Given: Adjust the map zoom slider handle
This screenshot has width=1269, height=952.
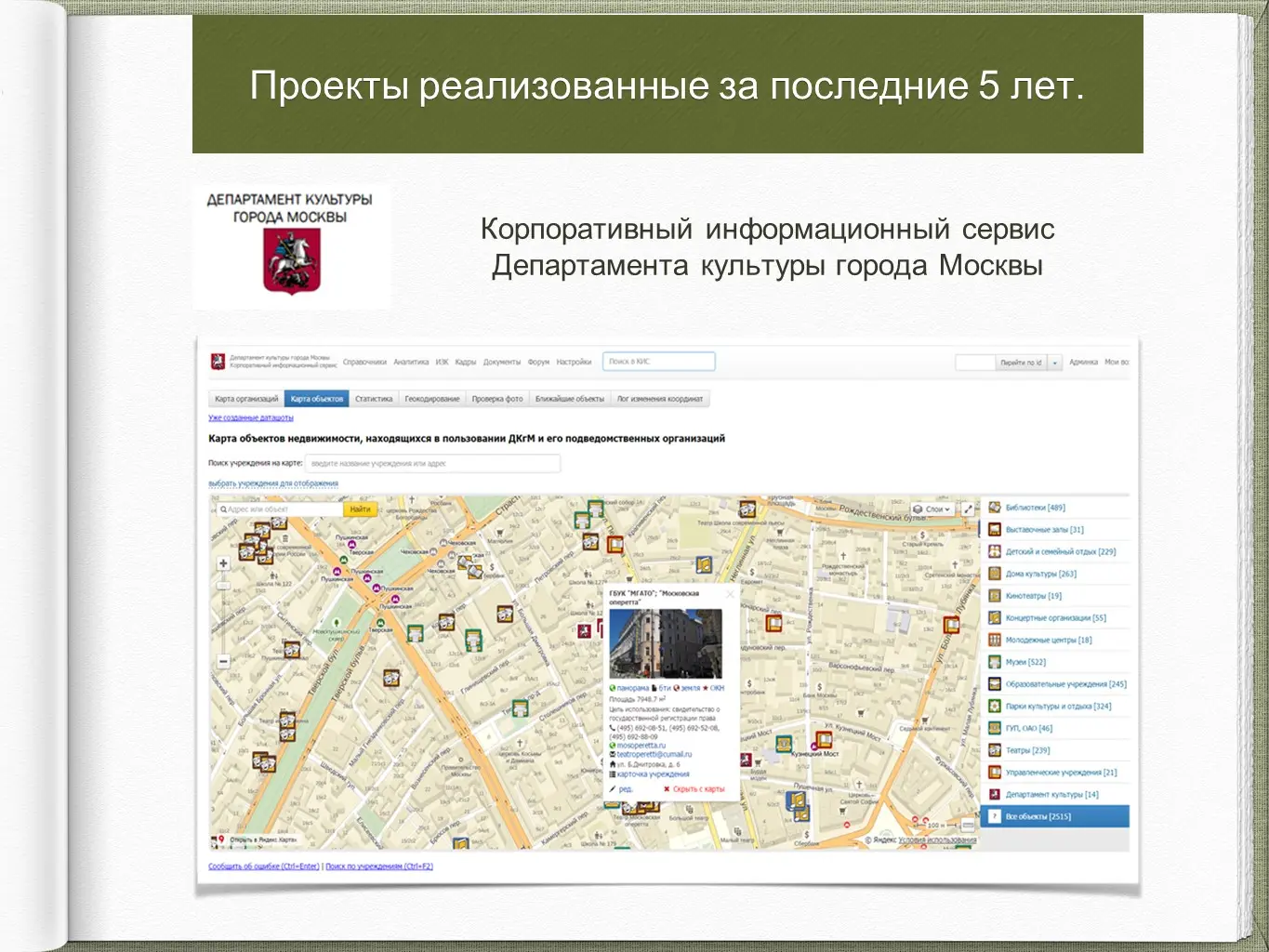Looking at the screenshot, I should tap(223, 585).
